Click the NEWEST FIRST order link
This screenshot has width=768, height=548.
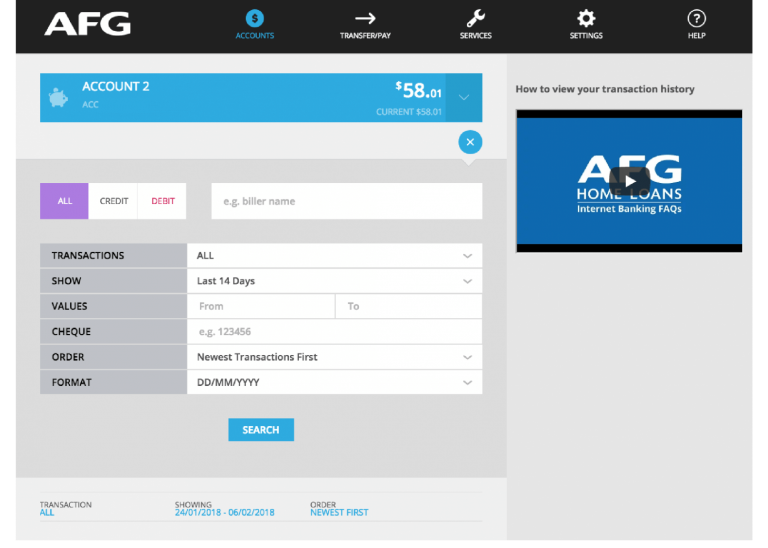click(x=339, y=513)
